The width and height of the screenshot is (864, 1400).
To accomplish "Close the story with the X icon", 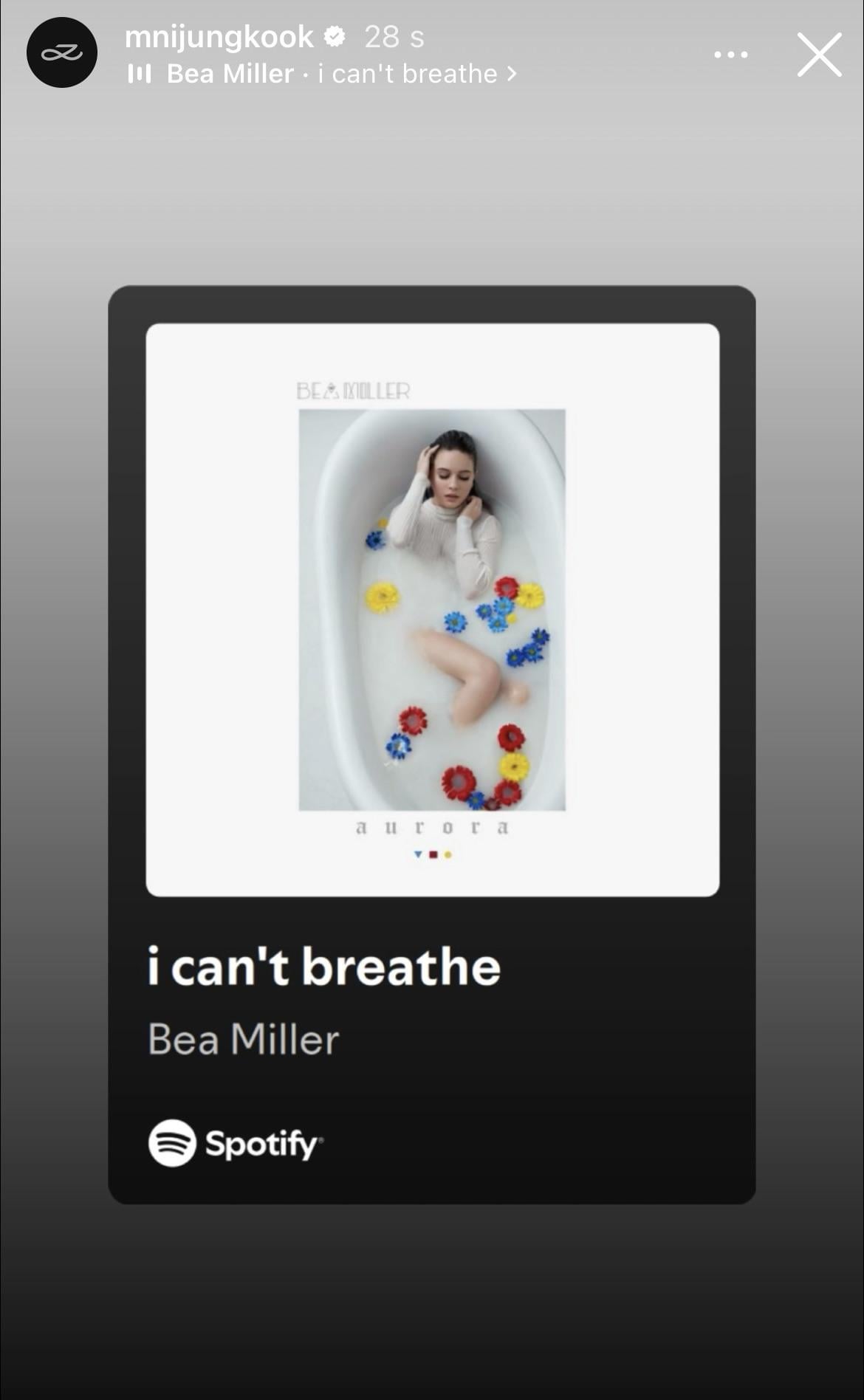I will coord(819,54).
